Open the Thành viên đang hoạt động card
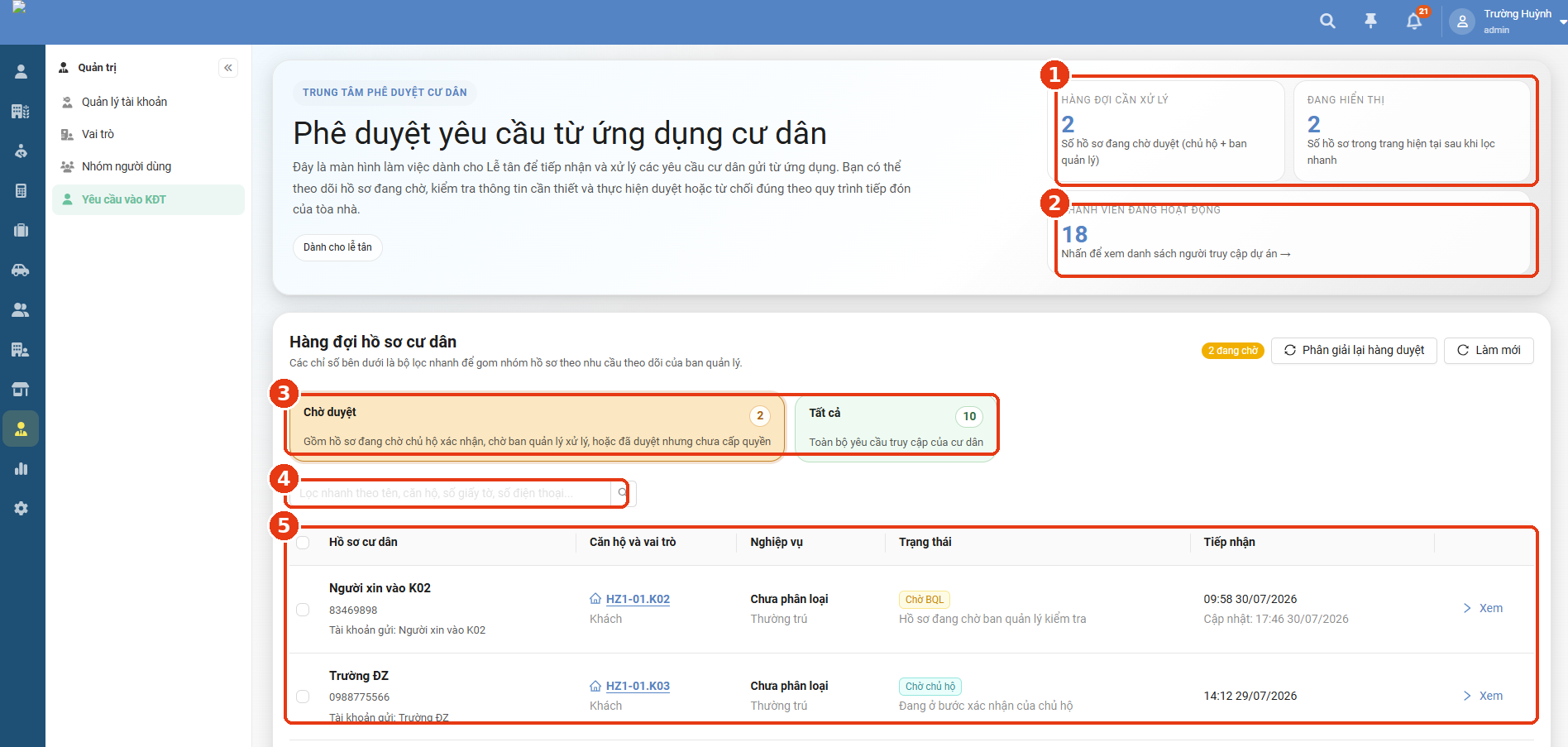 pos(1290,233)
